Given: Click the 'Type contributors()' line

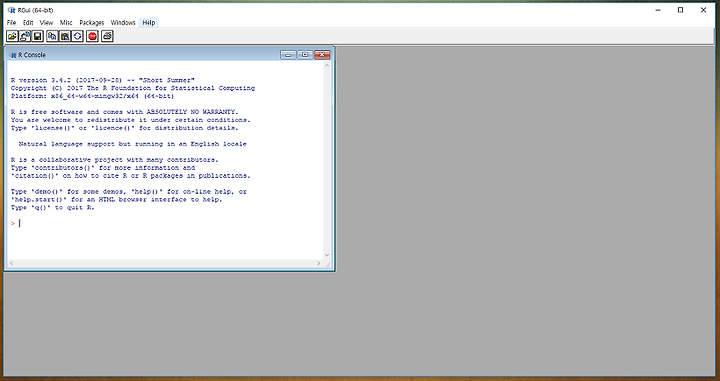Looking at the screenshot, I should click(103, 168).
